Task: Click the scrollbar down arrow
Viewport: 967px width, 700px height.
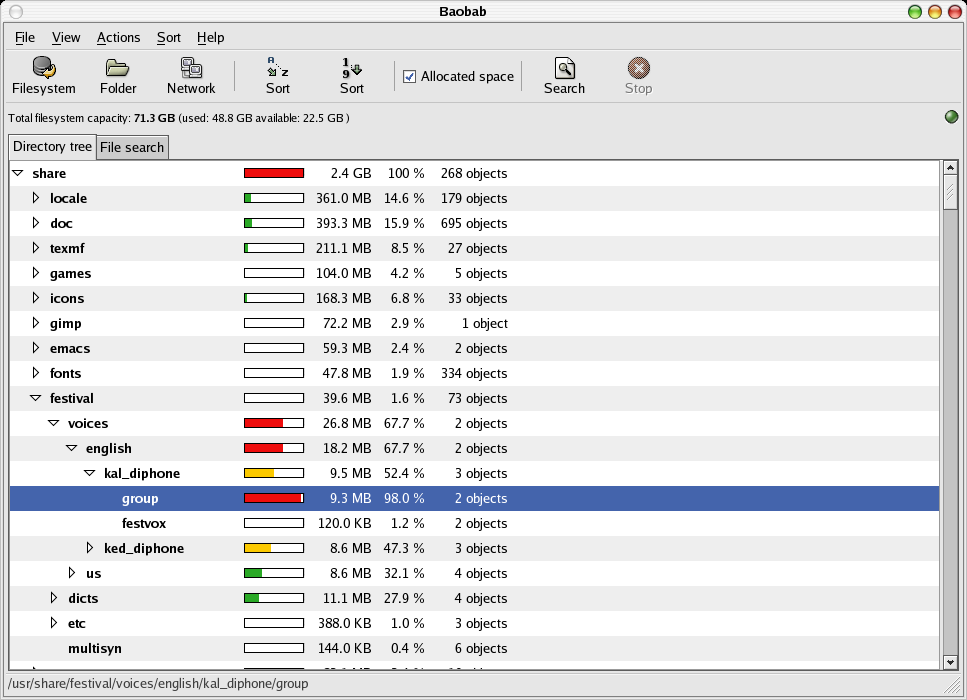Action: (949, 661)
